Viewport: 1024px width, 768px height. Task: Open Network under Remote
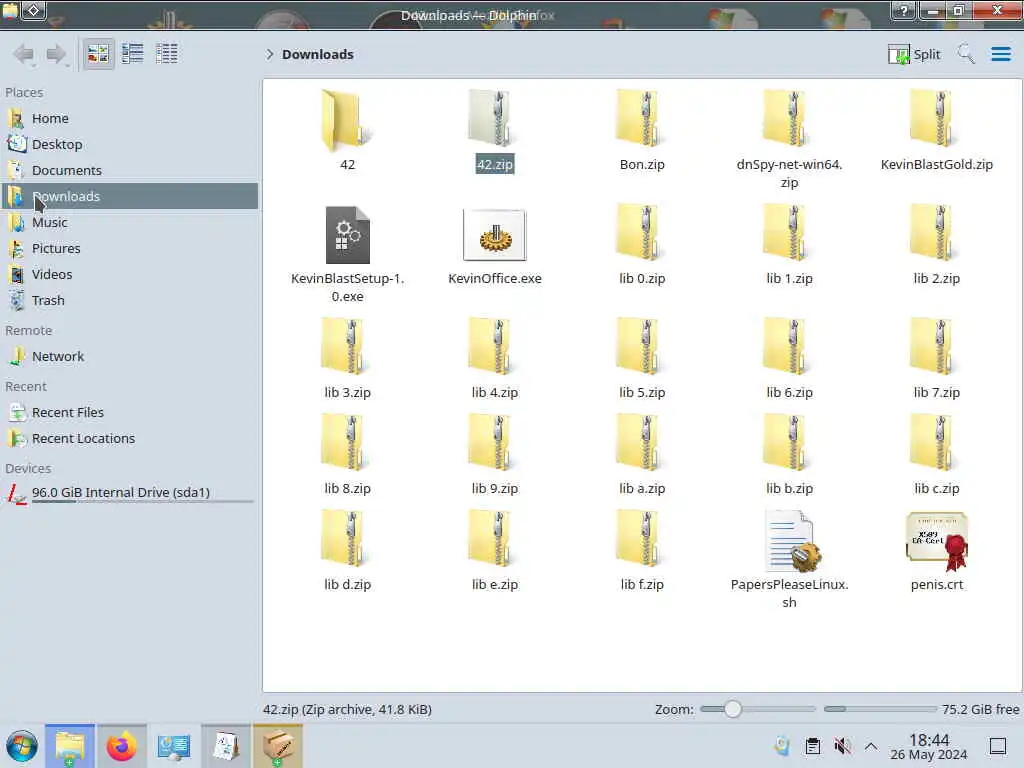click(x=129, y=357)
